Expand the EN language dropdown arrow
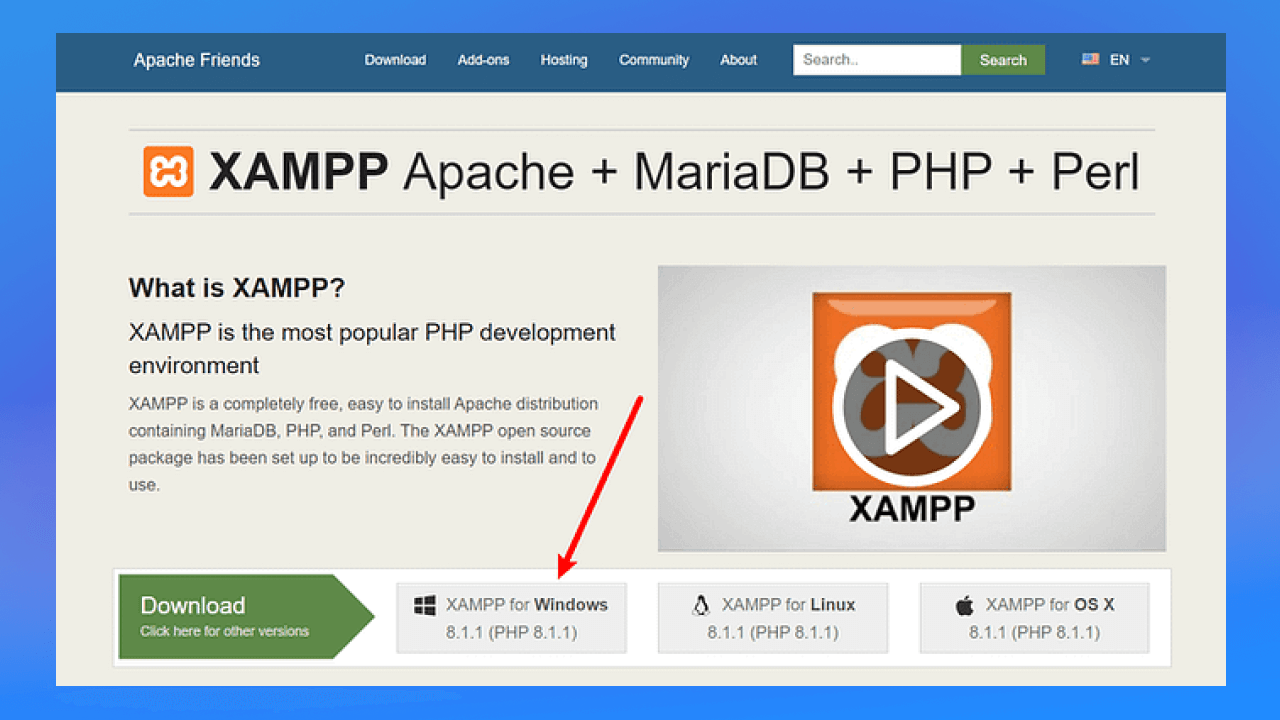This screenshot has height=720, width=1280. click(1145, 60)
